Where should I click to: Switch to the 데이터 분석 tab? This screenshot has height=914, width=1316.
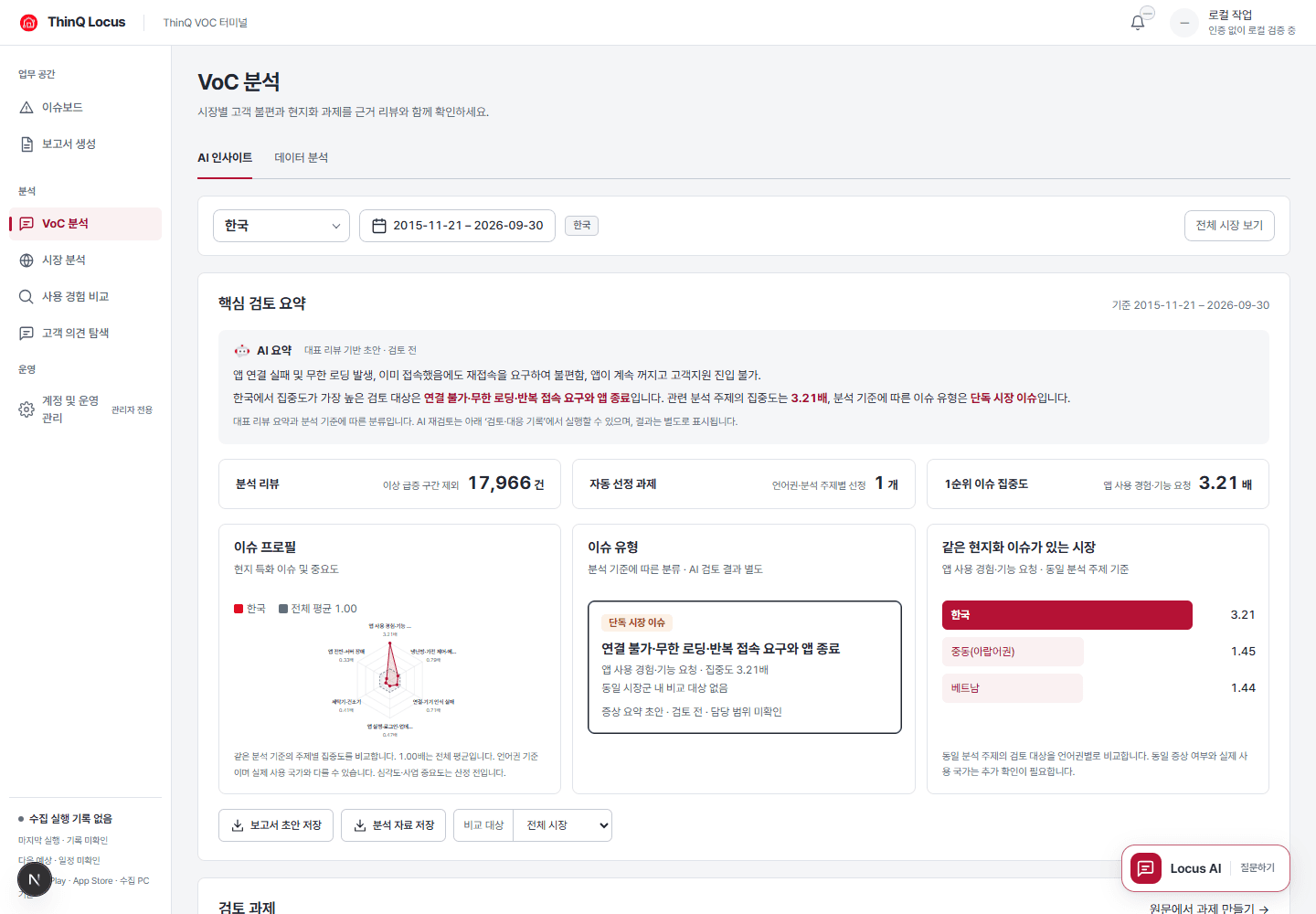pos(302,158)
